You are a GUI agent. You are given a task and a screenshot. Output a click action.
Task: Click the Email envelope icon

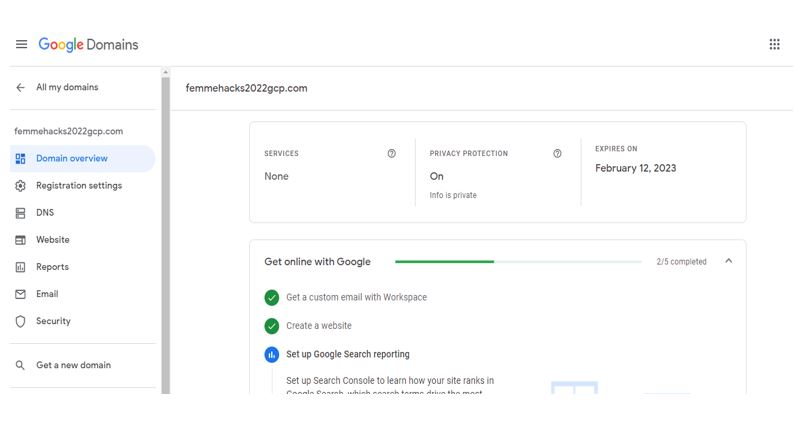[20, 294]
